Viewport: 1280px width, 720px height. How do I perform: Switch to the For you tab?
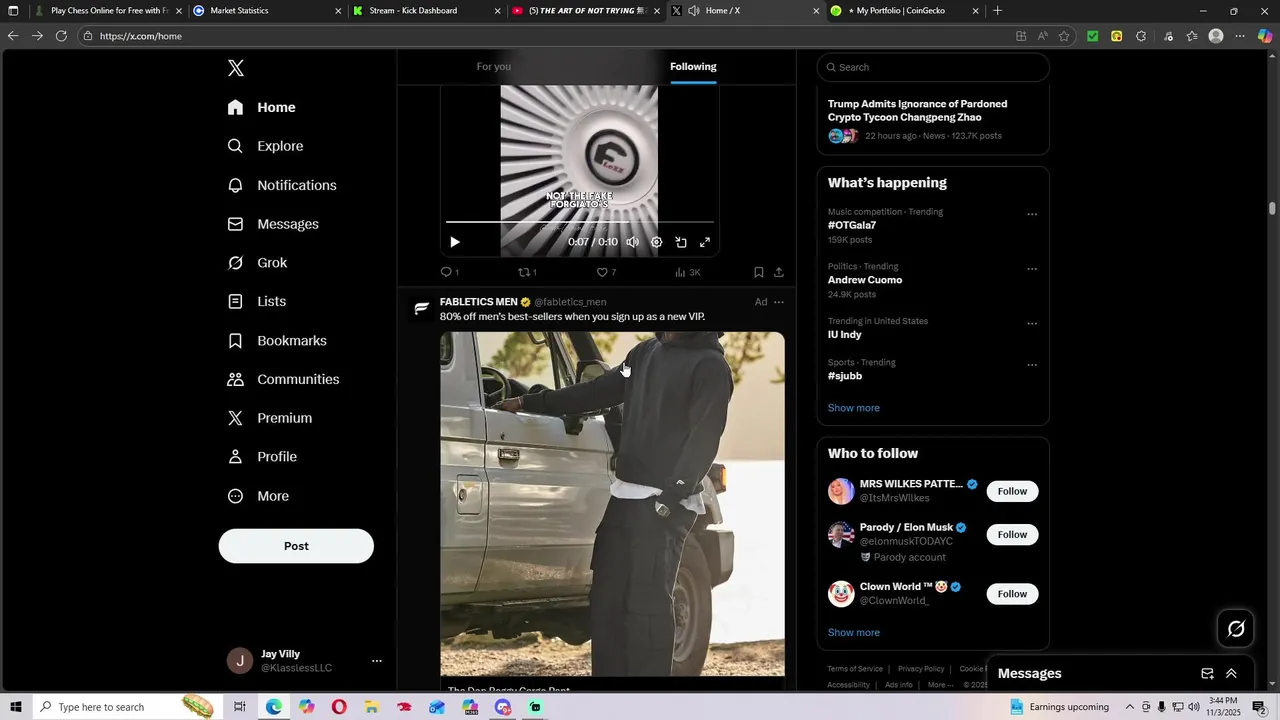click(x=494, y=67)
